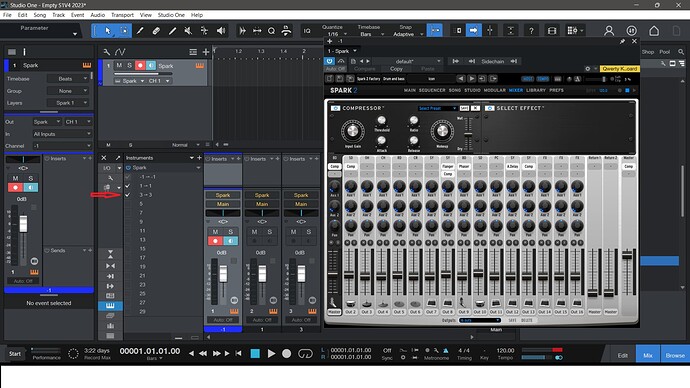Image resolution: width=690 pixels, height=388 pixels.
Task: Solo mixer channel 1
Action: tap(230, 231)
